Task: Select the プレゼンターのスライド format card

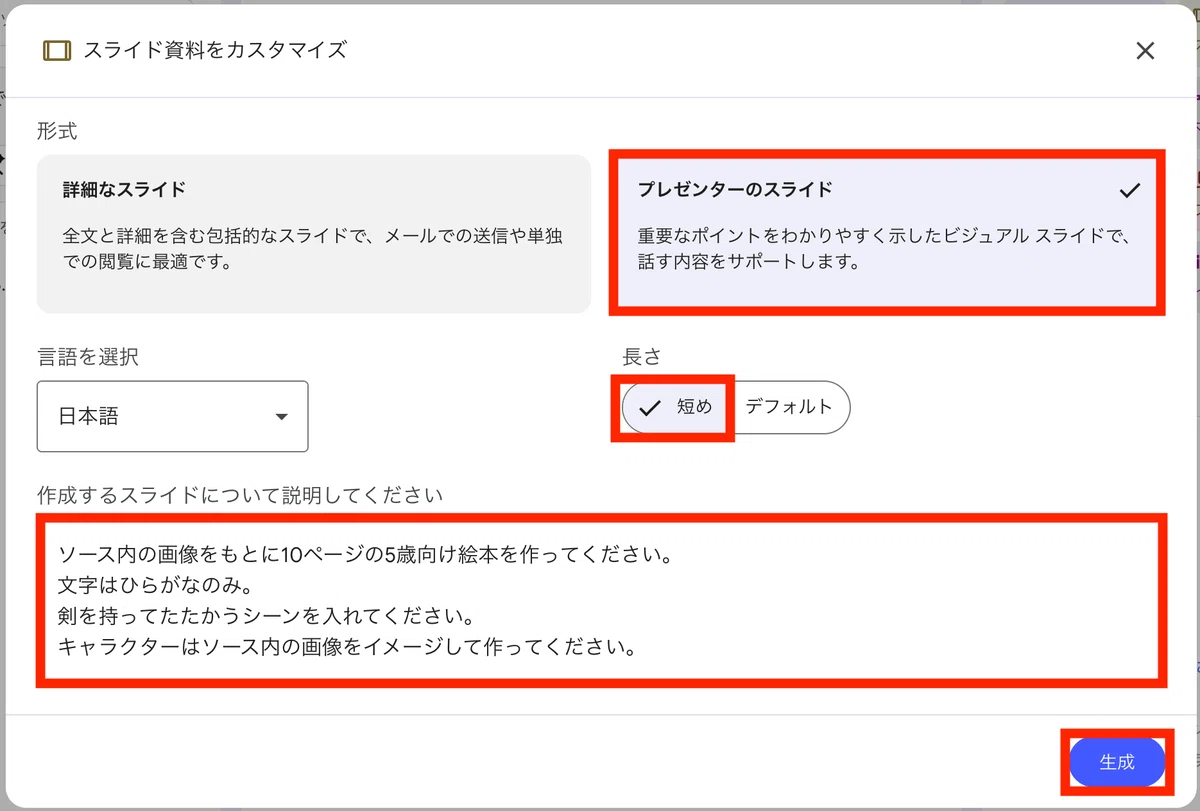Action: (887, 231)
